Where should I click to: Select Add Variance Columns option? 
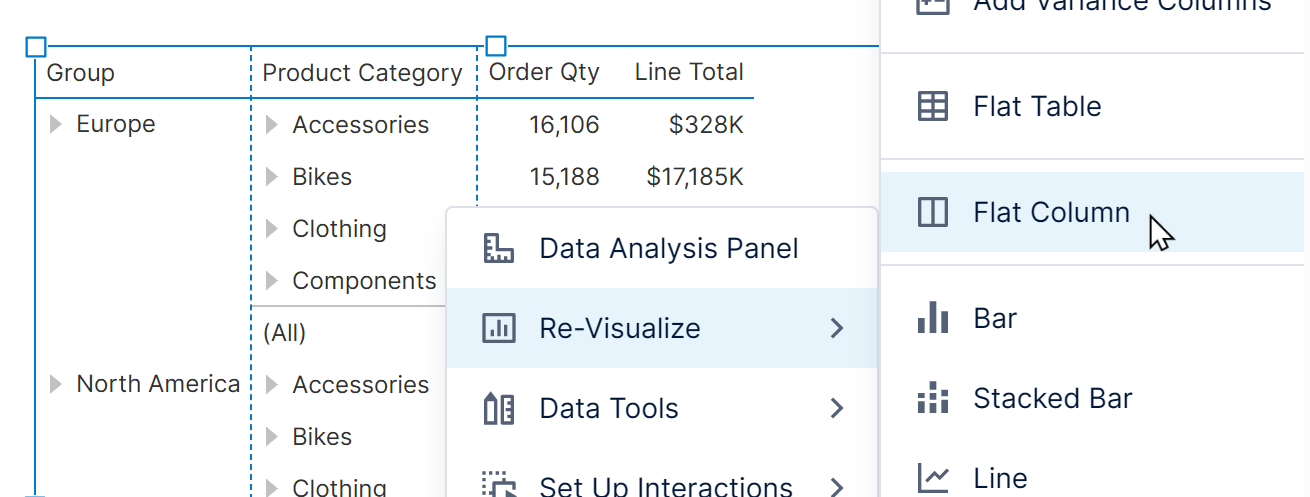pyautogui.click(x=1121, y=6)
